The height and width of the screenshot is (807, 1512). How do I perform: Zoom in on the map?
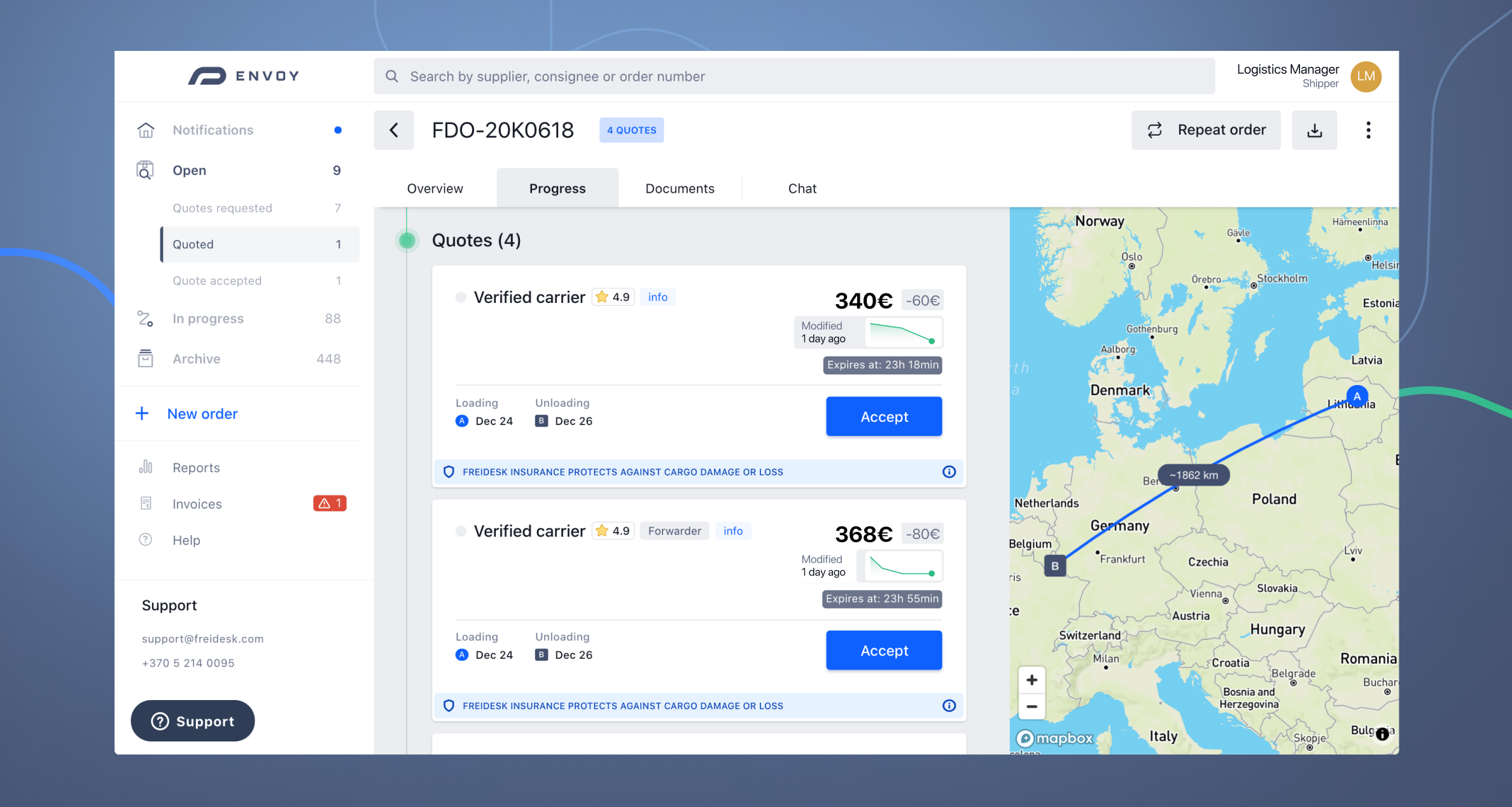click(1032, 680)
